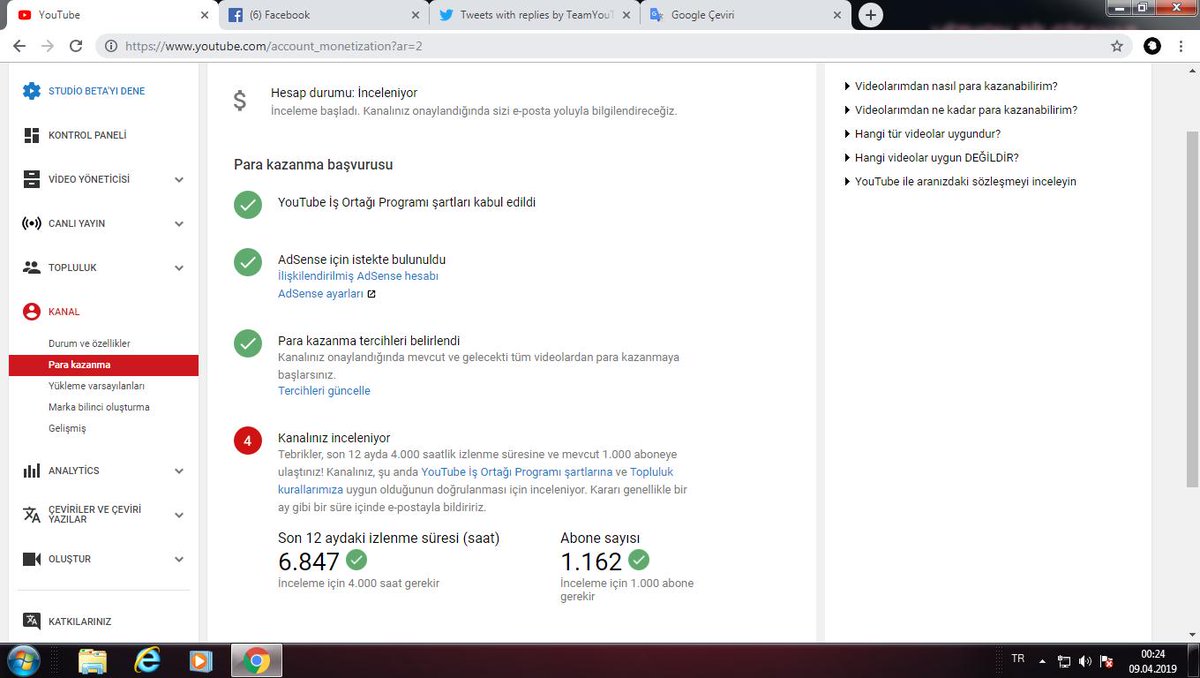Click the Video Yöneticisi icon
The height and width of the screenshot is (678, 1200).
point(31,179)
